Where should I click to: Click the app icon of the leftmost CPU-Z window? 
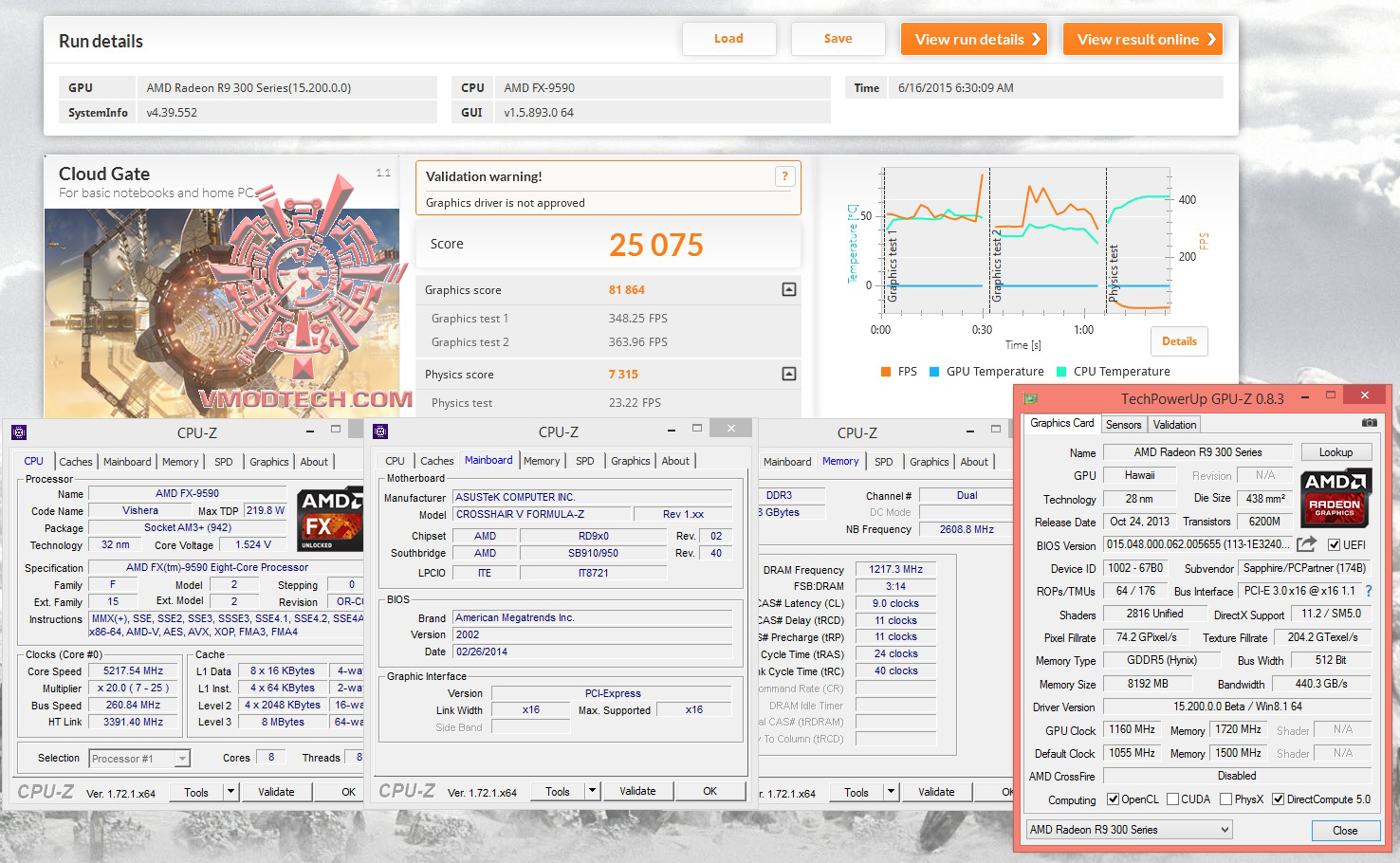(x=19, y=432)
